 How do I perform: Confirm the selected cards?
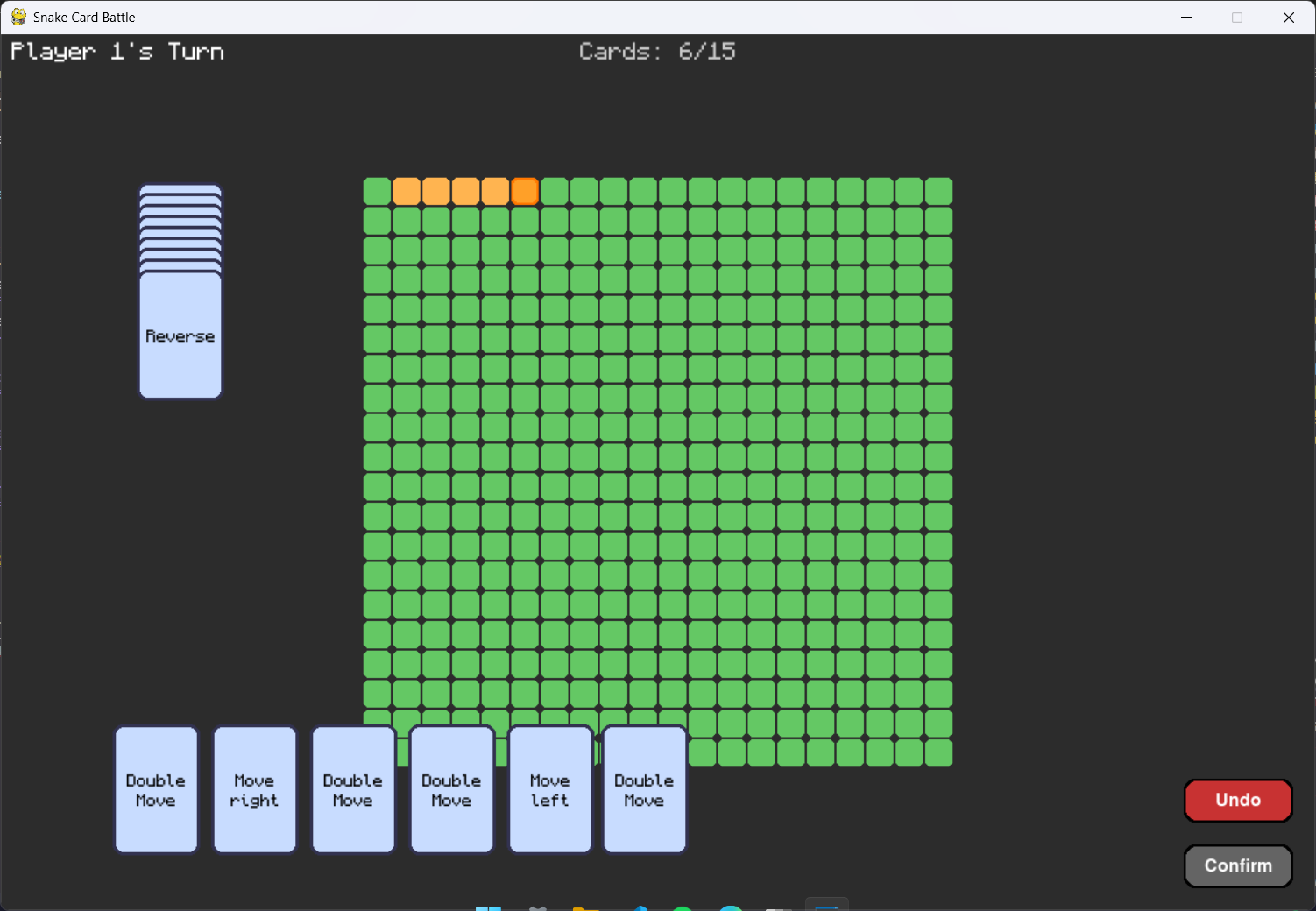pyautogui.click(x=1238, y=866)
